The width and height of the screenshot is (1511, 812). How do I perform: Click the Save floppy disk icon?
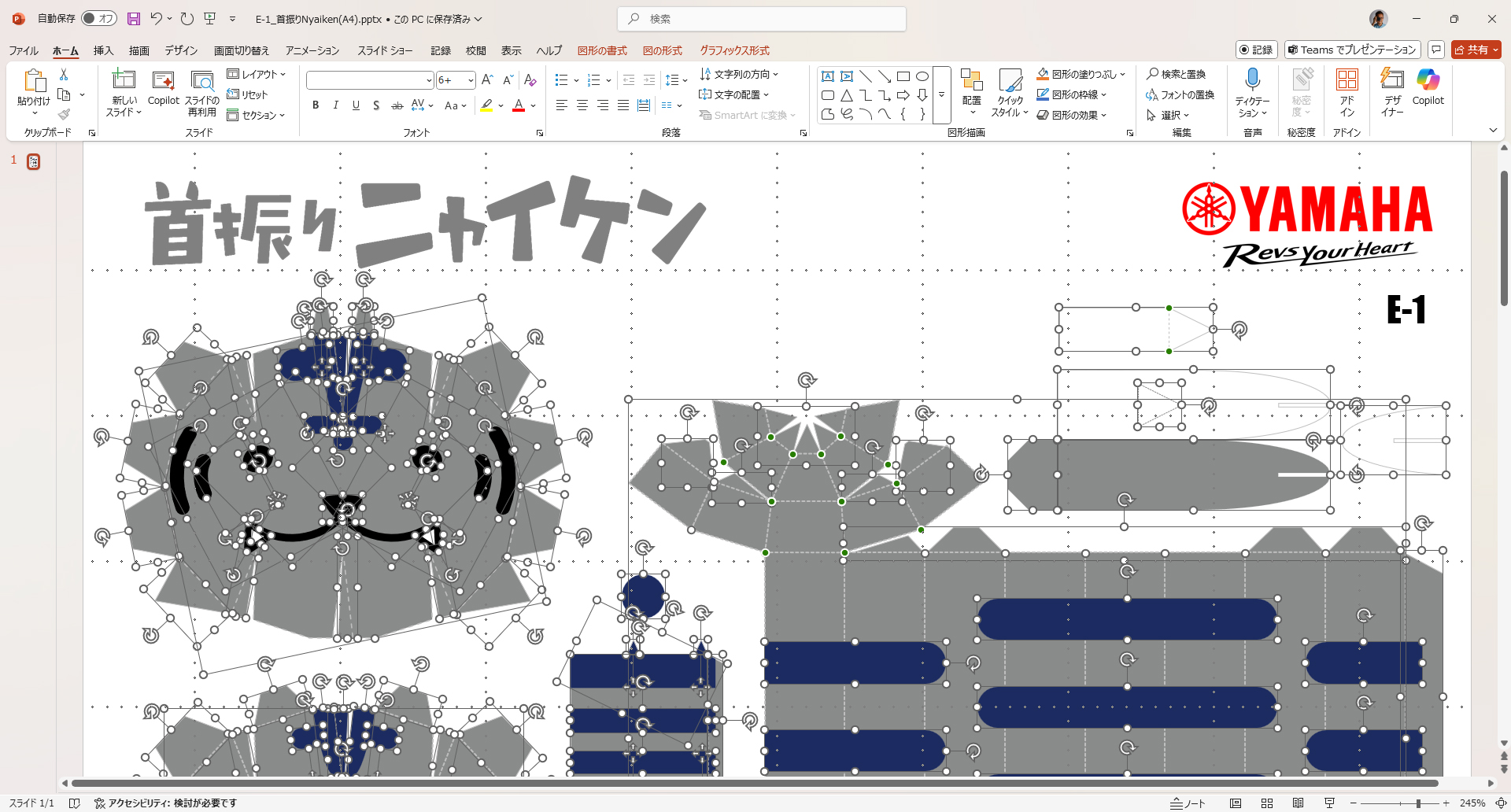134,19
